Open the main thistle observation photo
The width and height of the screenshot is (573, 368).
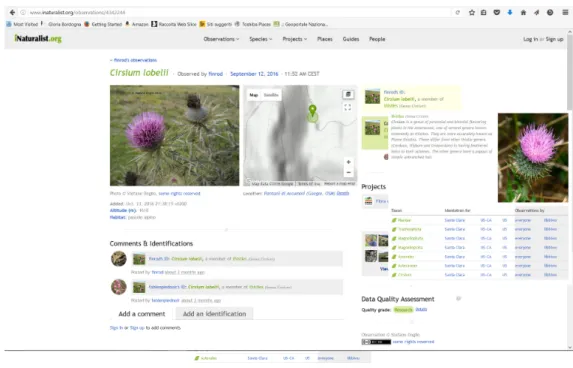click(174, 136)
